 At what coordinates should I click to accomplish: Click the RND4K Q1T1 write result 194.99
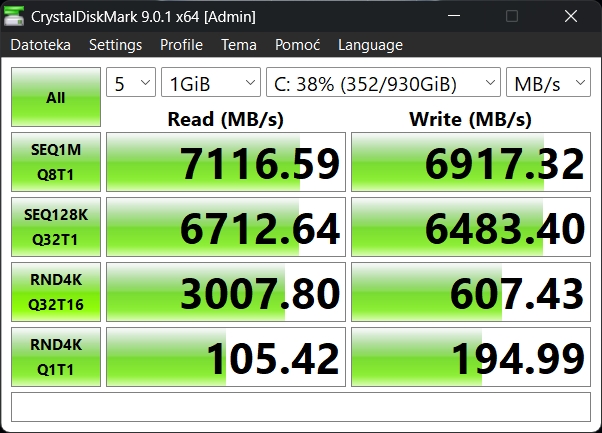click(x=471, y=357)
